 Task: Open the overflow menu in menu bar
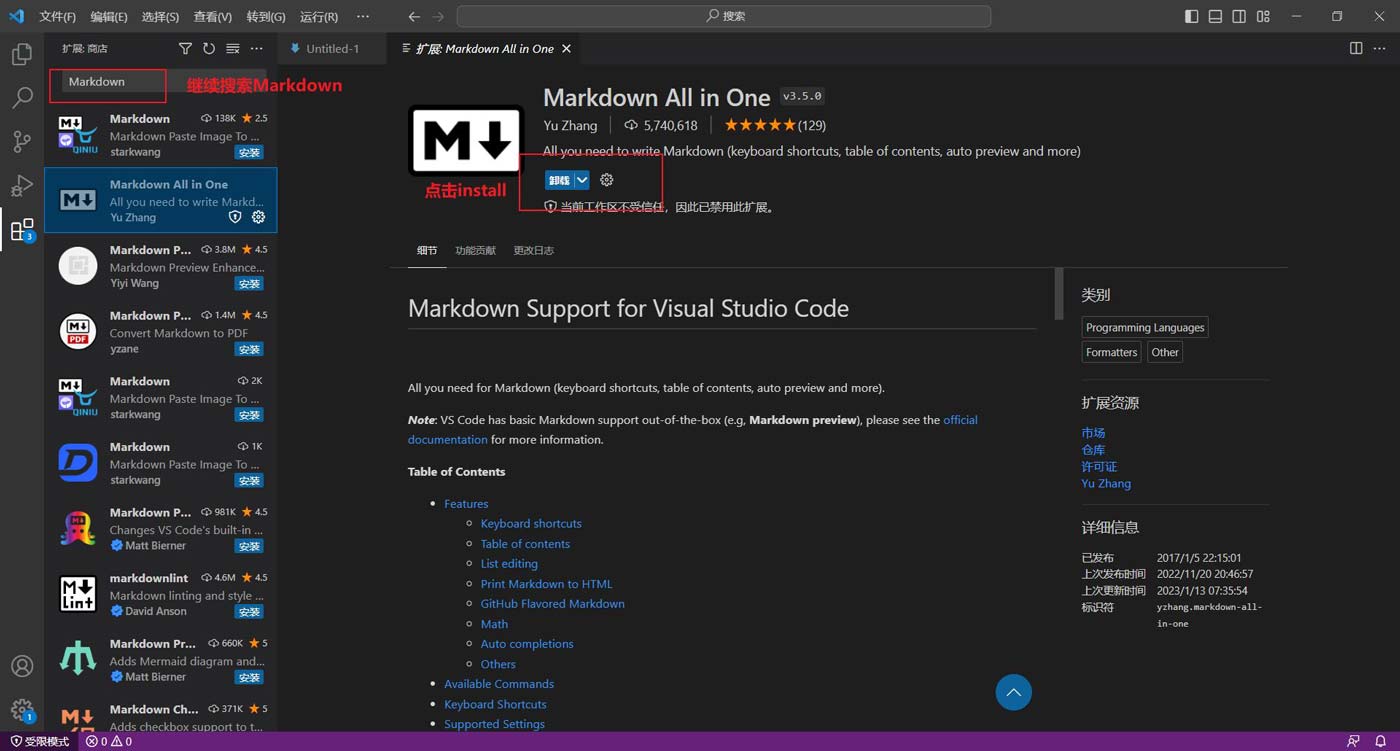tap(363, 16)
